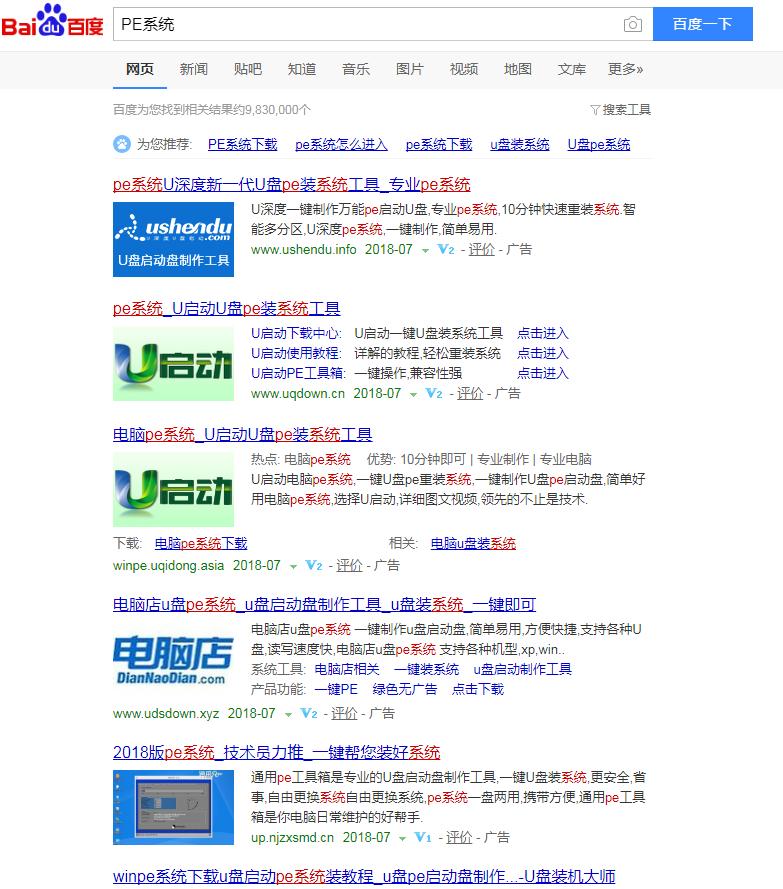Viewport: 783px width, 889px height.
Task: Click suggested search PE系统下载
Action: pyautogui.click(x=242, y=145)
